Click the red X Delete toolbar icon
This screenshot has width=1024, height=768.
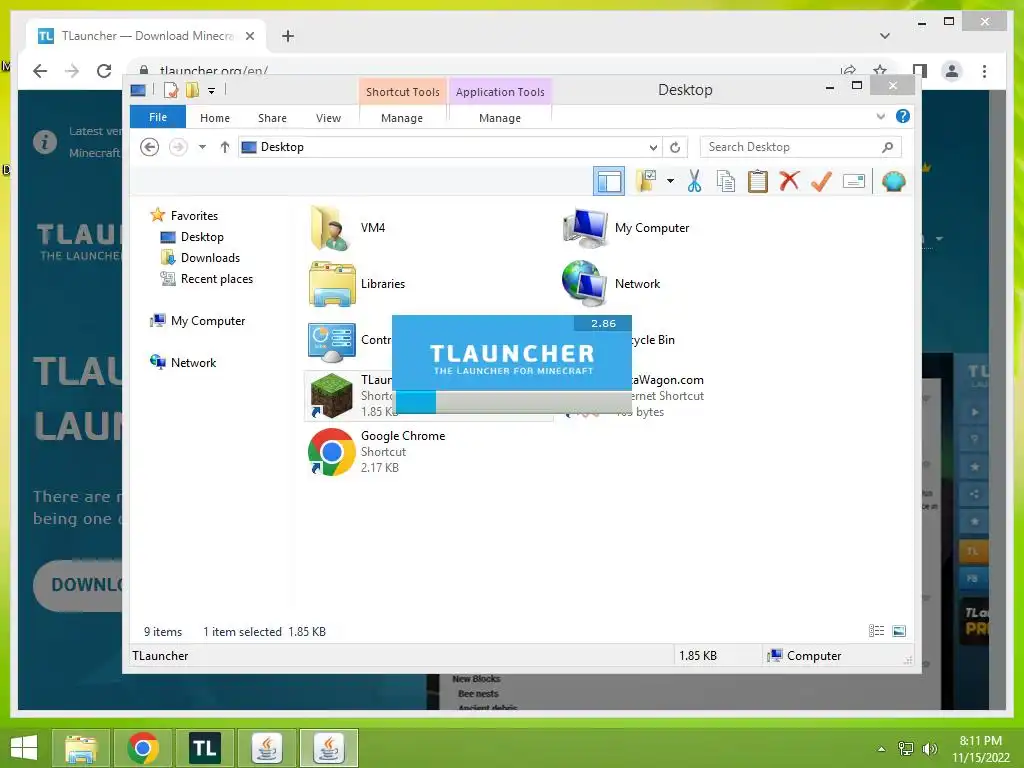790,181
